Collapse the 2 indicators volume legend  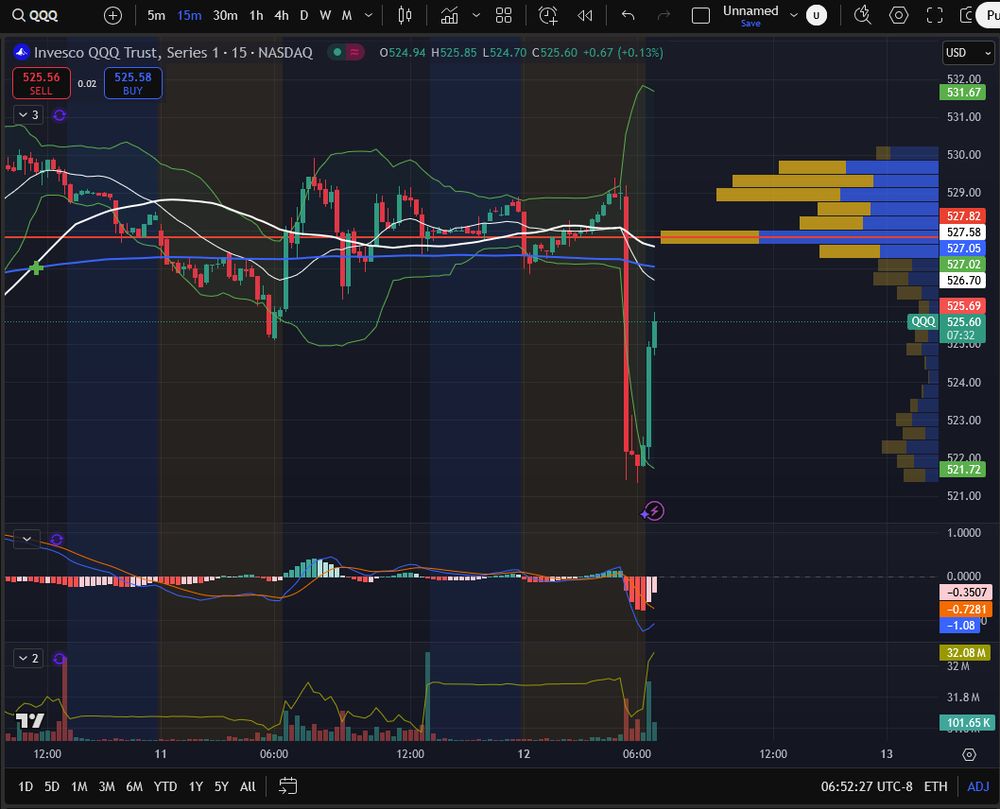29,658
